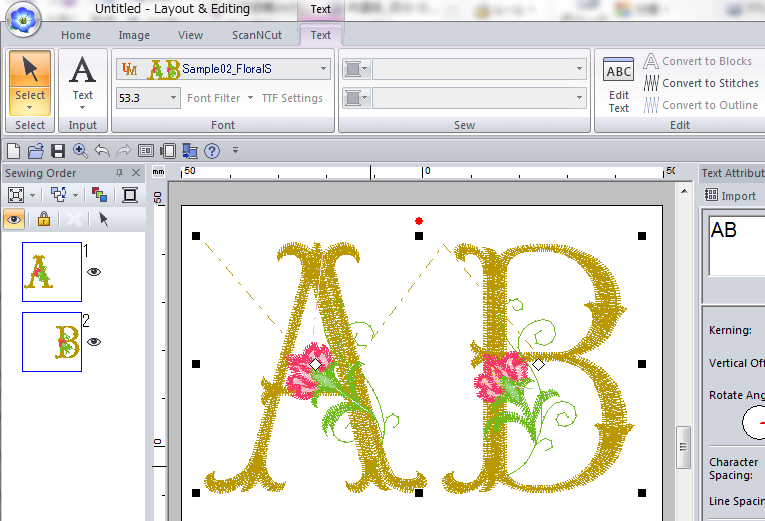Open the Sample02_FloralS font dropdown
This screenshot has width=765, height=521.
323,69
